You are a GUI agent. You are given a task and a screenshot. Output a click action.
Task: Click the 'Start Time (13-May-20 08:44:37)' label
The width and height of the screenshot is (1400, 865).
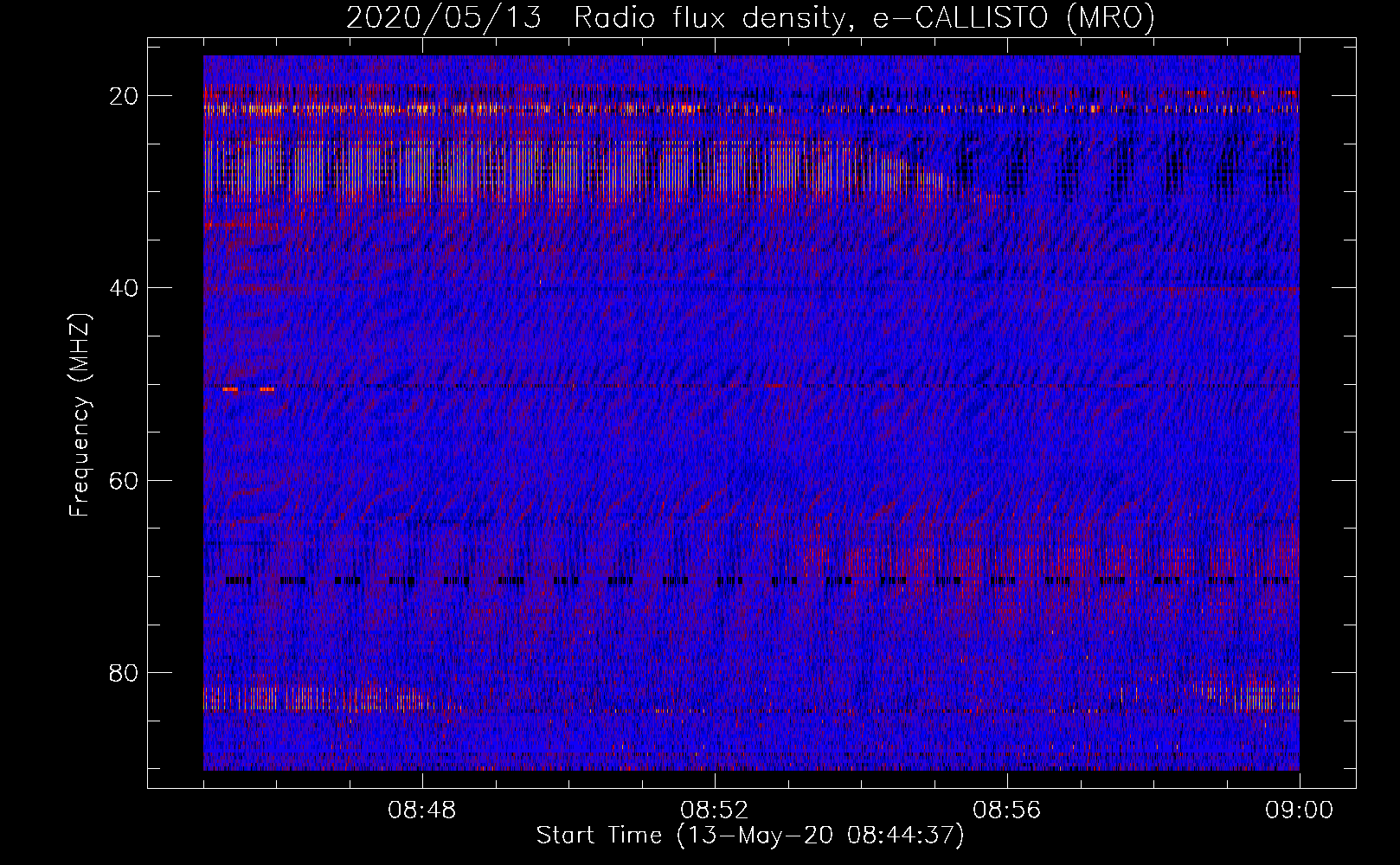tap(750, 836)
